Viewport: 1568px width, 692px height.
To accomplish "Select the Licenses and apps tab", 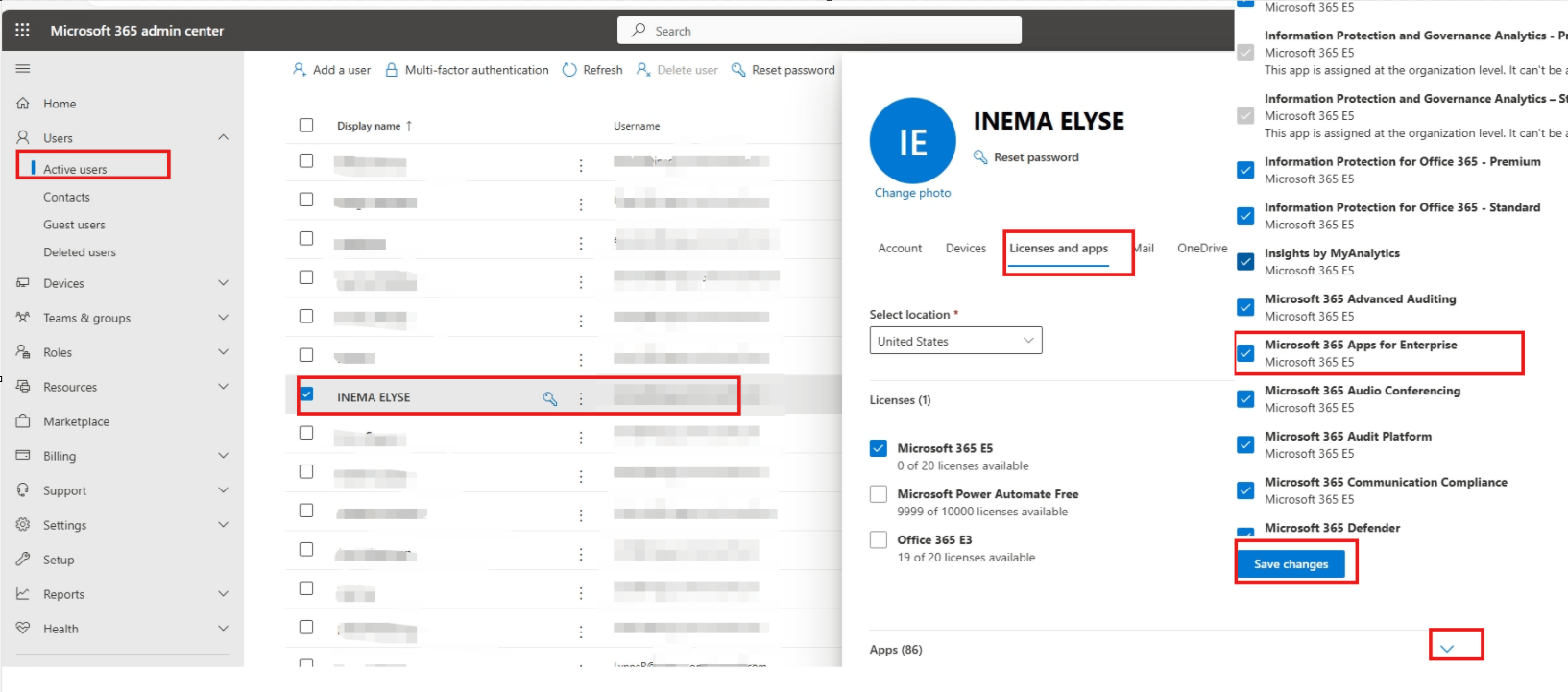I will (1058, 249).
